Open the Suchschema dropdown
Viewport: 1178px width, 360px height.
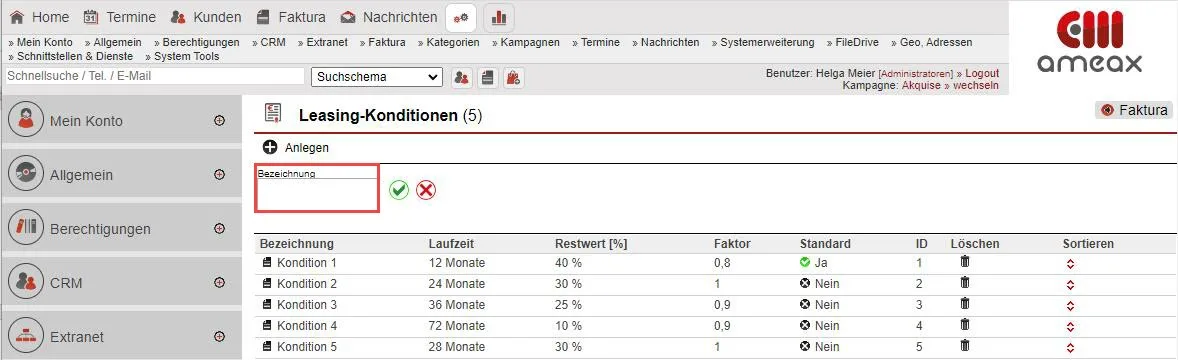tap(377, 77)
